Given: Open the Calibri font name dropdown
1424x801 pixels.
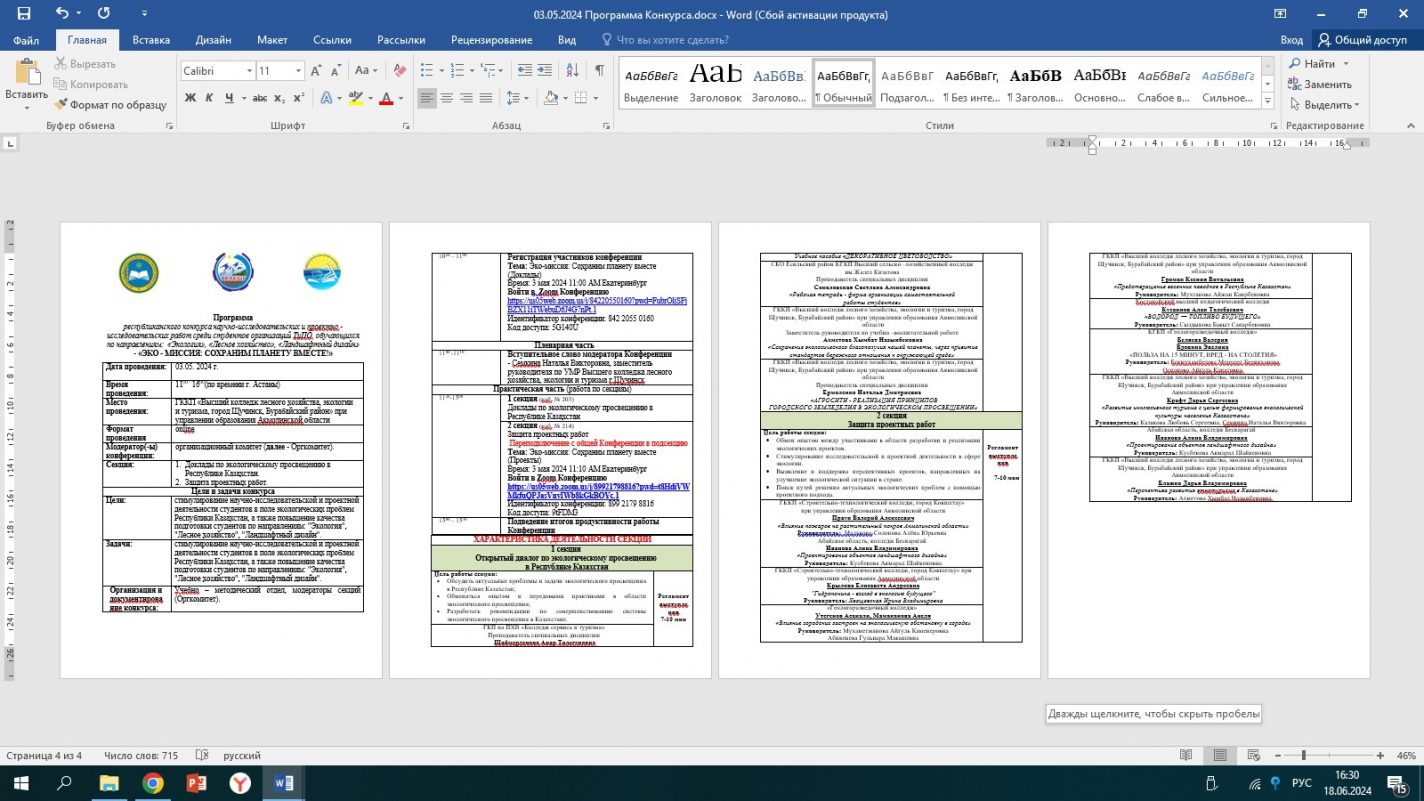Looking at the screenshot, I should click(248, 71).
